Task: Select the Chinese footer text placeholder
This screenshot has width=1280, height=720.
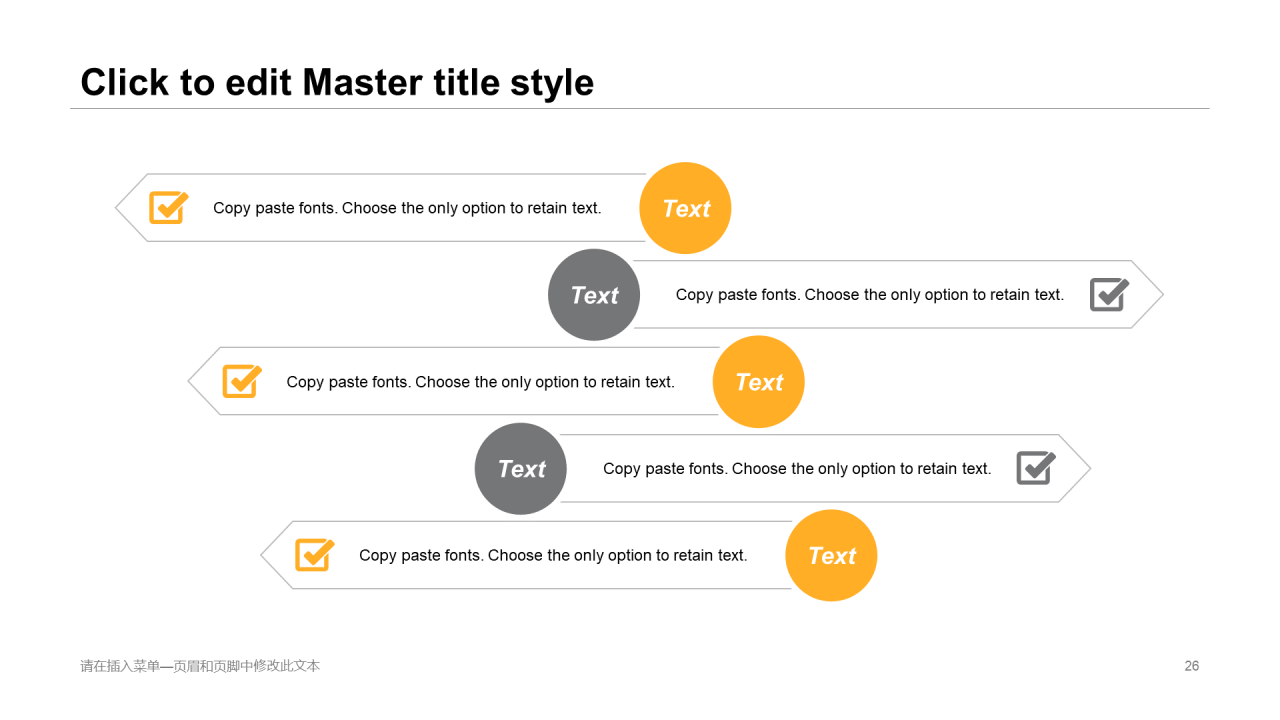Action: point(200,666)
